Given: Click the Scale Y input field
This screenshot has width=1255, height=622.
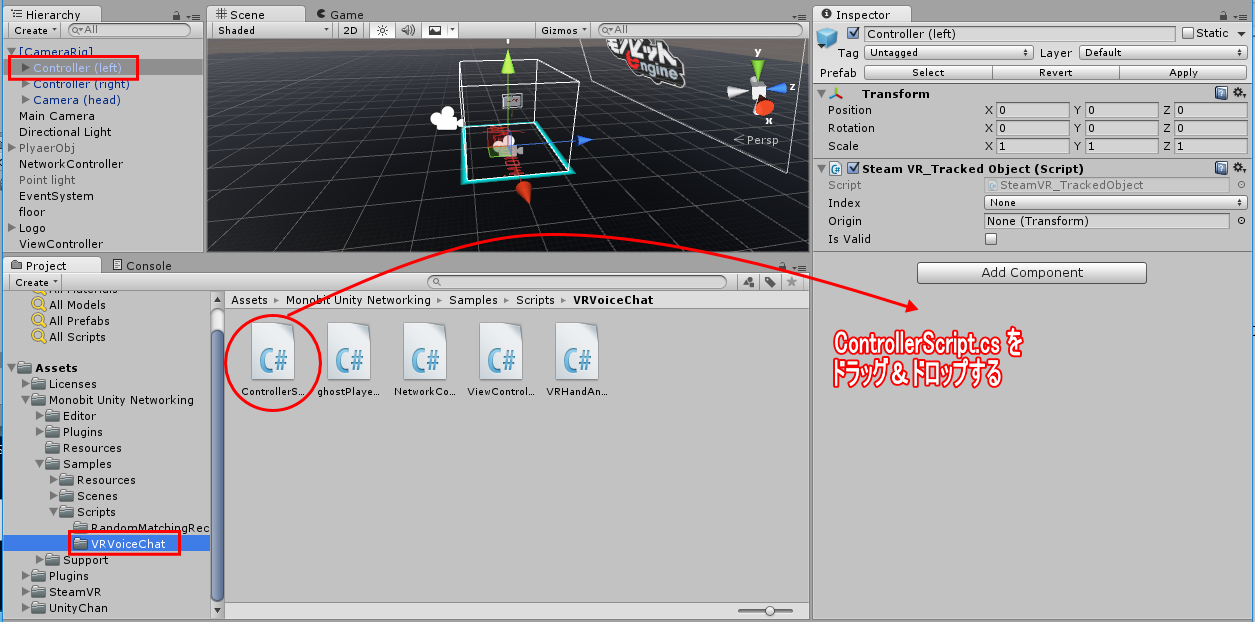Looking at the screenshot, I should coord(1122,146).
